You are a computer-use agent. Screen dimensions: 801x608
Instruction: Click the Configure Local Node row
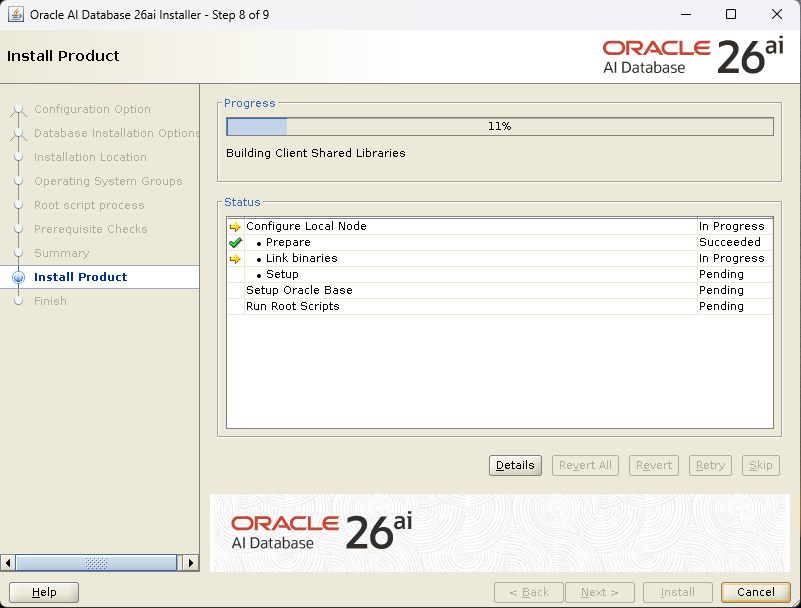(500, 226)
